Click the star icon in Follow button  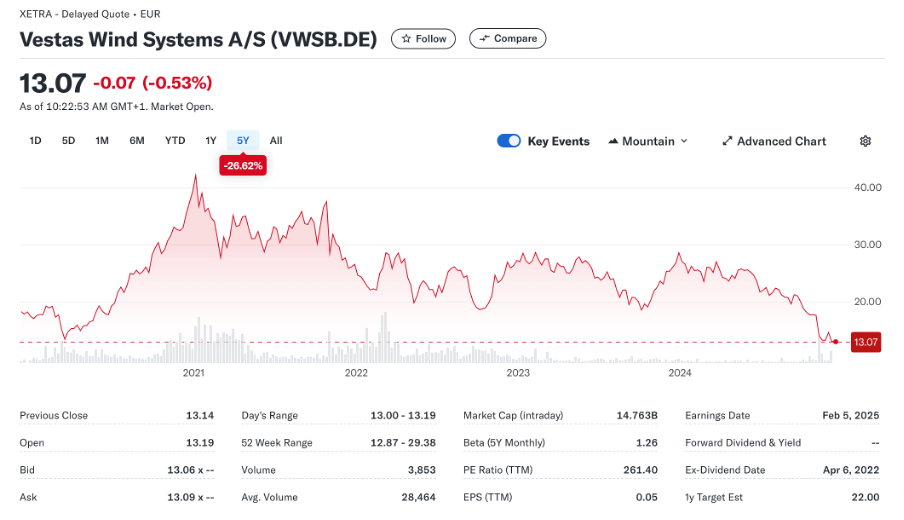406,39
